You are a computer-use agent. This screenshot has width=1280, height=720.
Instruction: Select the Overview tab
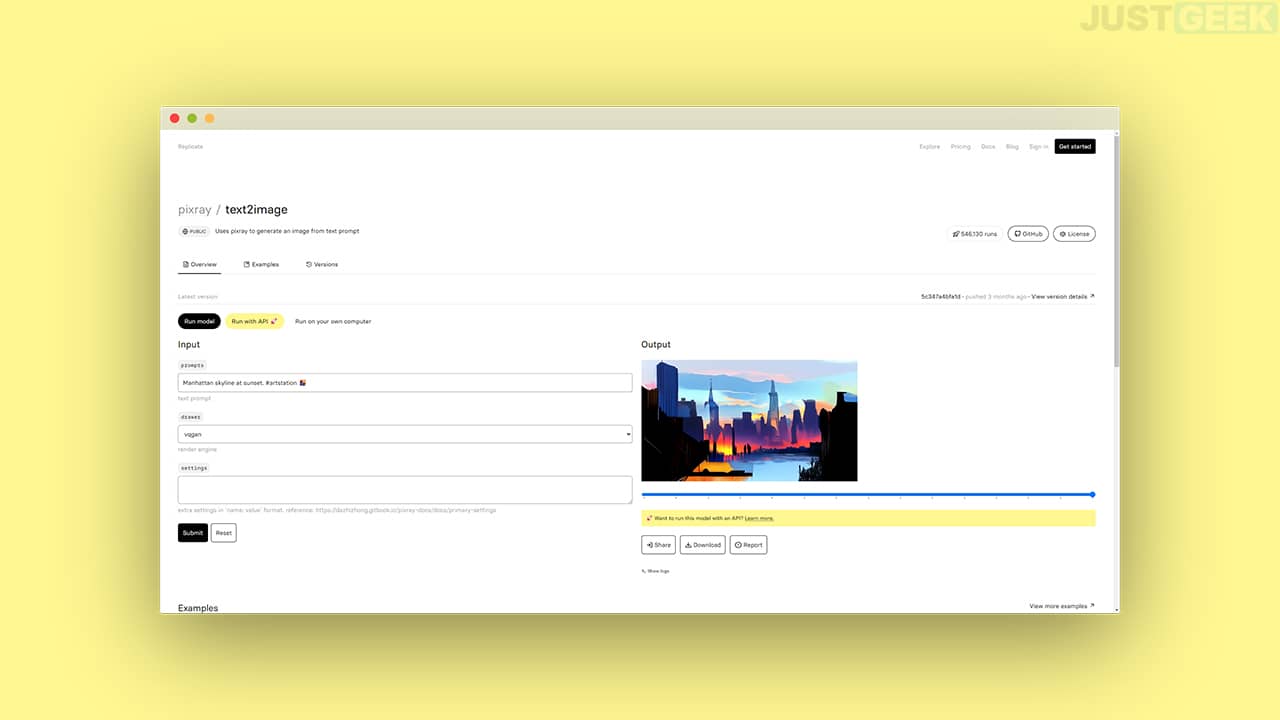coord(200,264)
